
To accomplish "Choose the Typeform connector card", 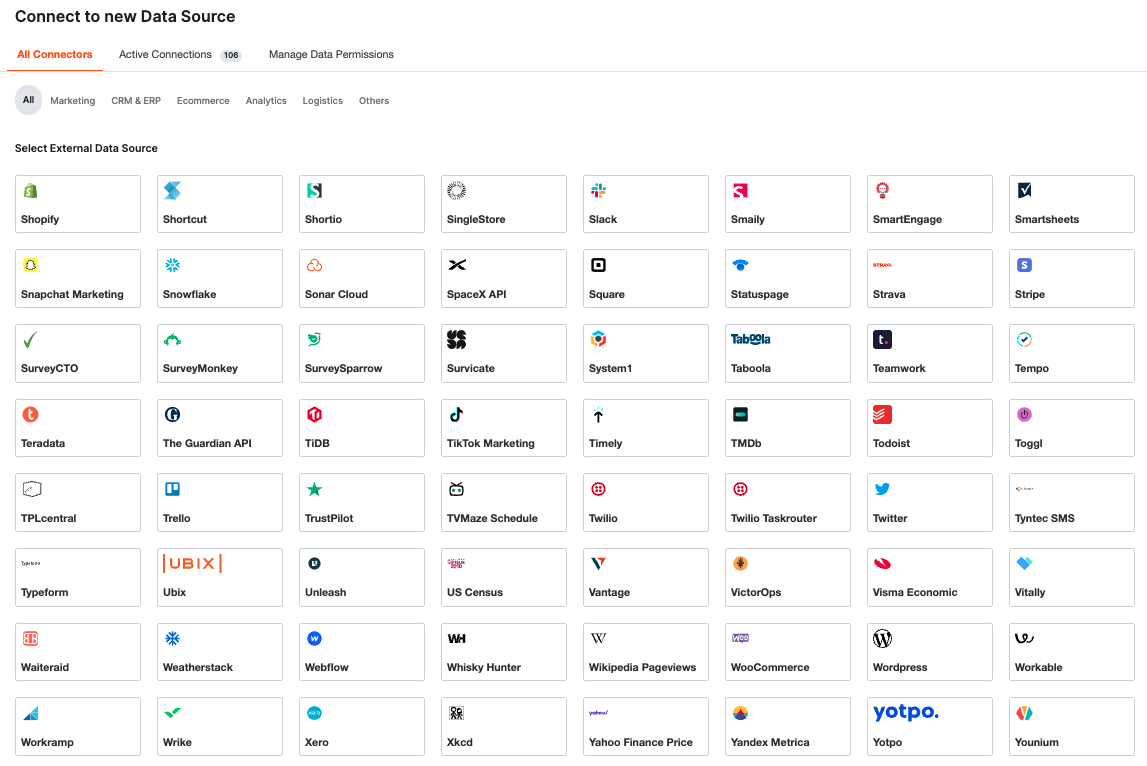I will pos(78,577).
